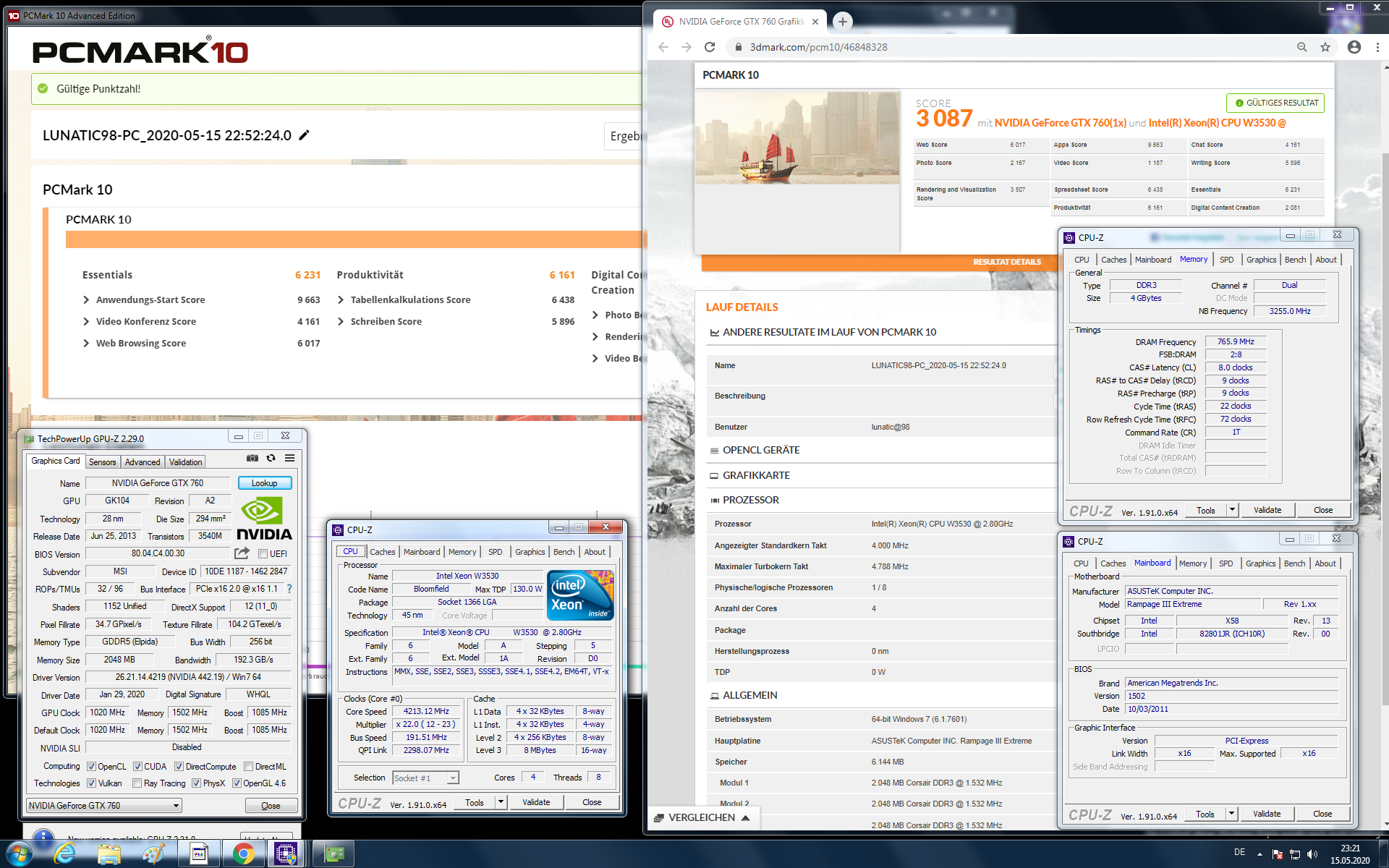Open the Tools dropdown arrow in CPU-Z CPU window
This screenshot has height=868, width=1389.
(501, 802)
